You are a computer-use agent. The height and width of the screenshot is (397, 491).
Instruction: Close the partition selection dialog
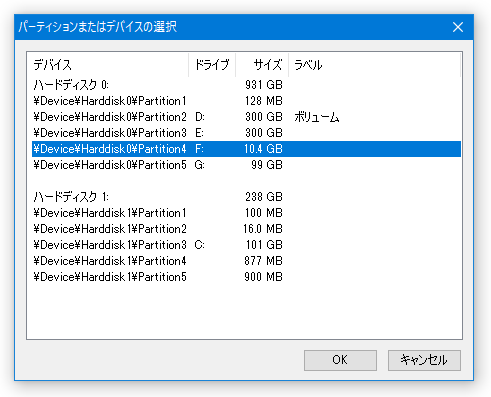(458, 27)
